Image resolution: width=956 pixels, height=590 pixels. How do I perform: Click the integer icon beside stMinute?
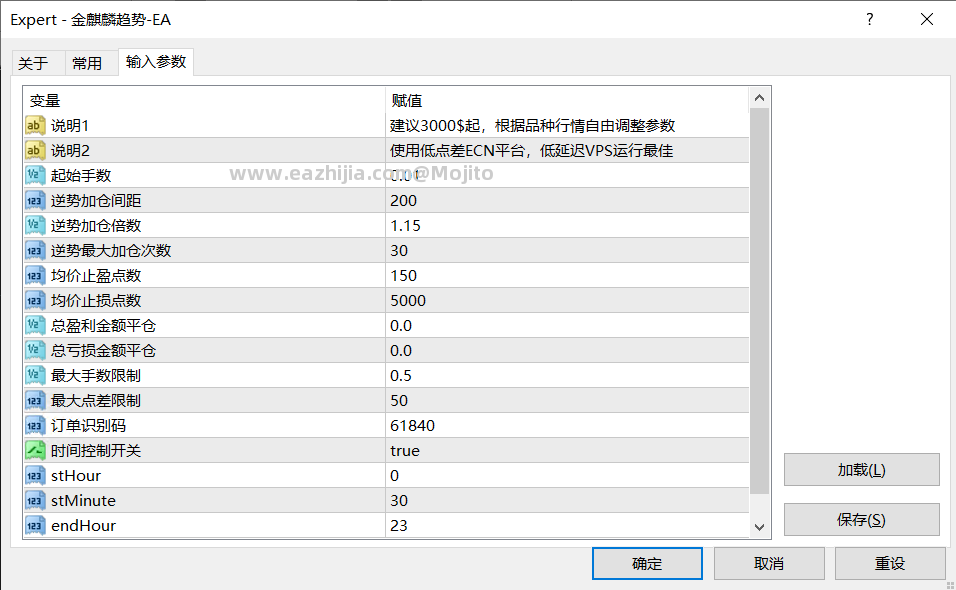(x=35, y=500)
